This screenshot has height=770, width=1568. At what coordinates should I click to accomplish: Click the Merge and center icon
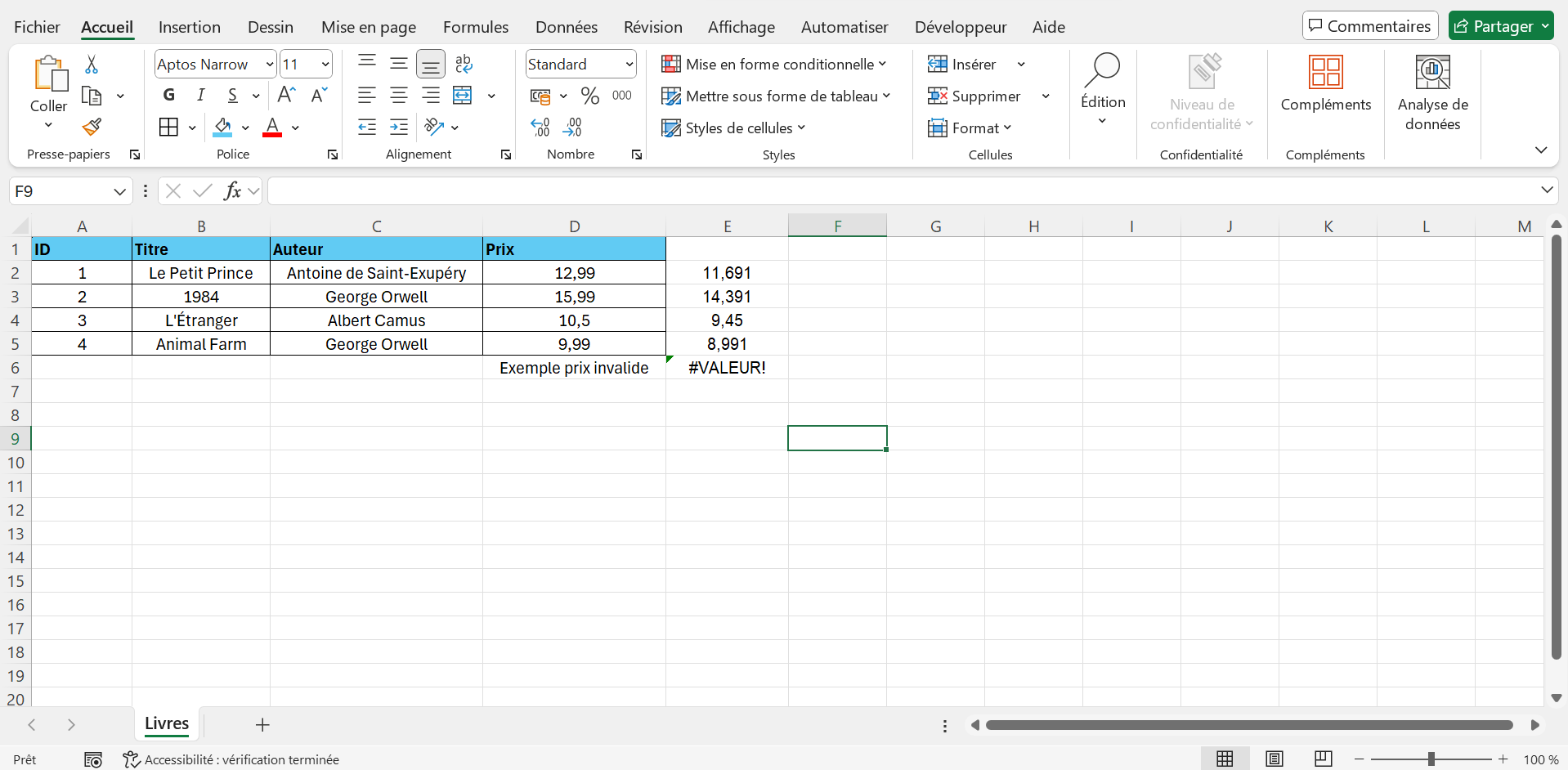click(463, 95)
